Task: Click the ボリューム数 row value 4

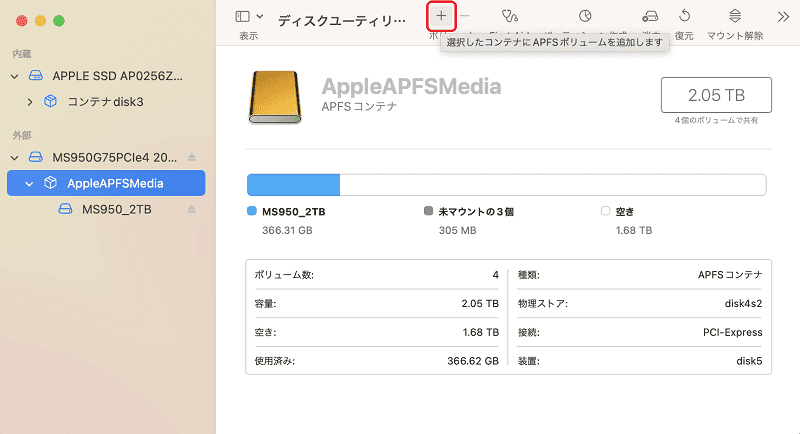Action: coord(495,275)
